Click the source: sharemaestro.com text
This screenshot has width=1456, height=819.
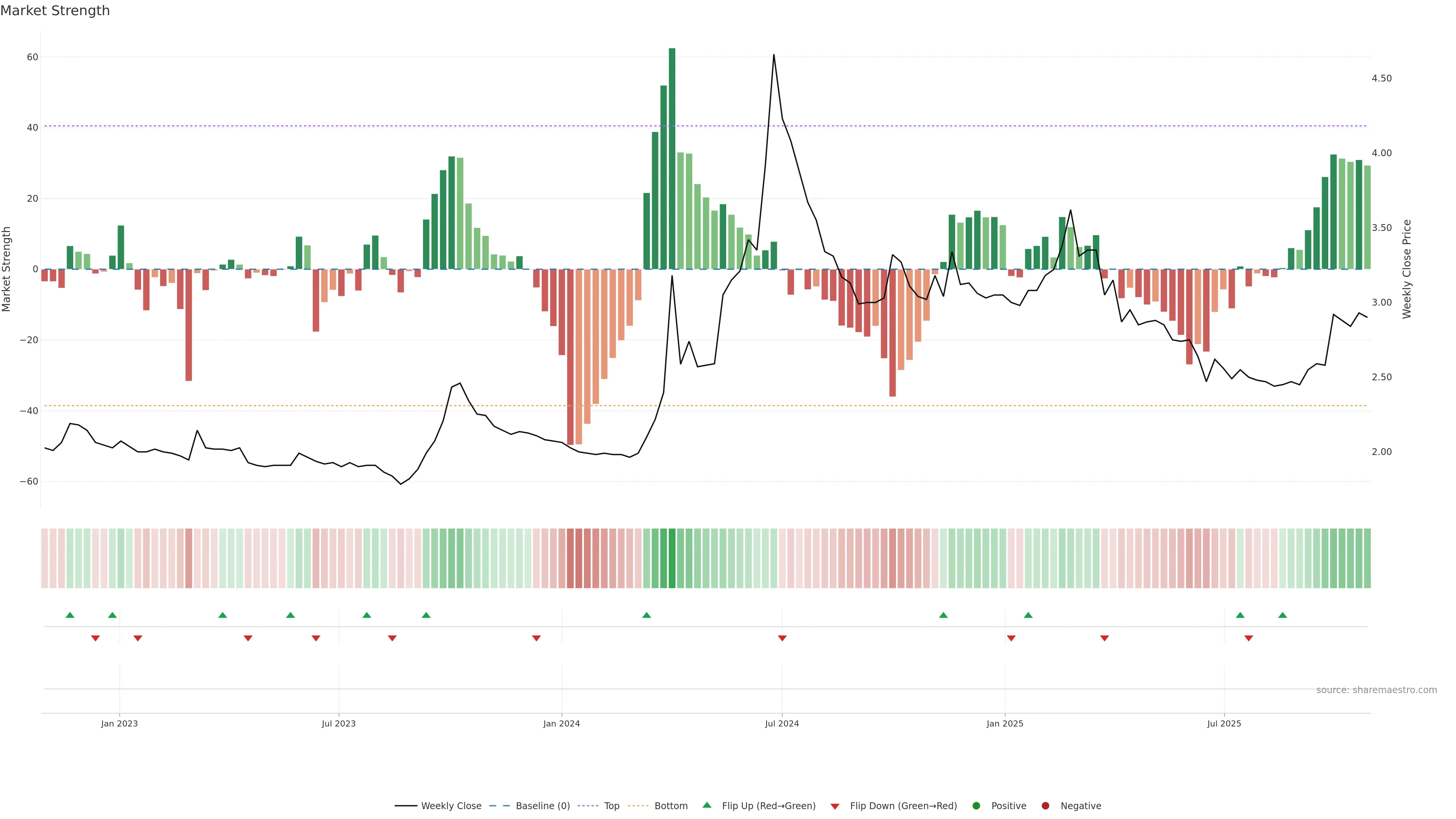point(1376,690)
